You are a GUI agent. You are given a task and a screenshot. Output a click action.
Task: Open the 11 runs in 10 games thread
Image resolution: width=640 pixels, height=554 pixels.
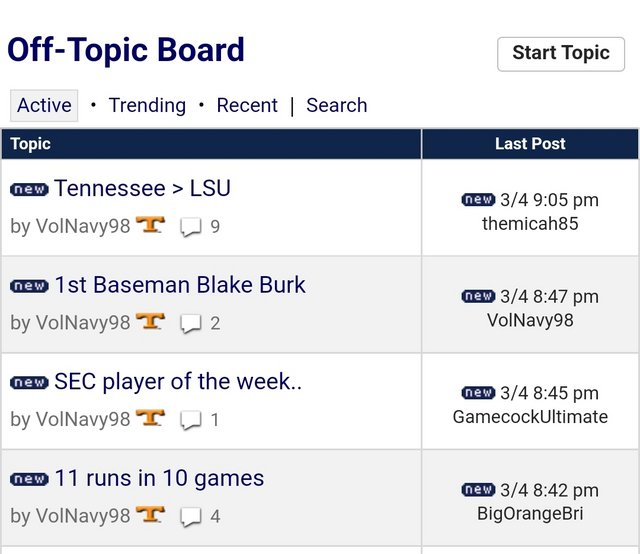tap(159, 478)
